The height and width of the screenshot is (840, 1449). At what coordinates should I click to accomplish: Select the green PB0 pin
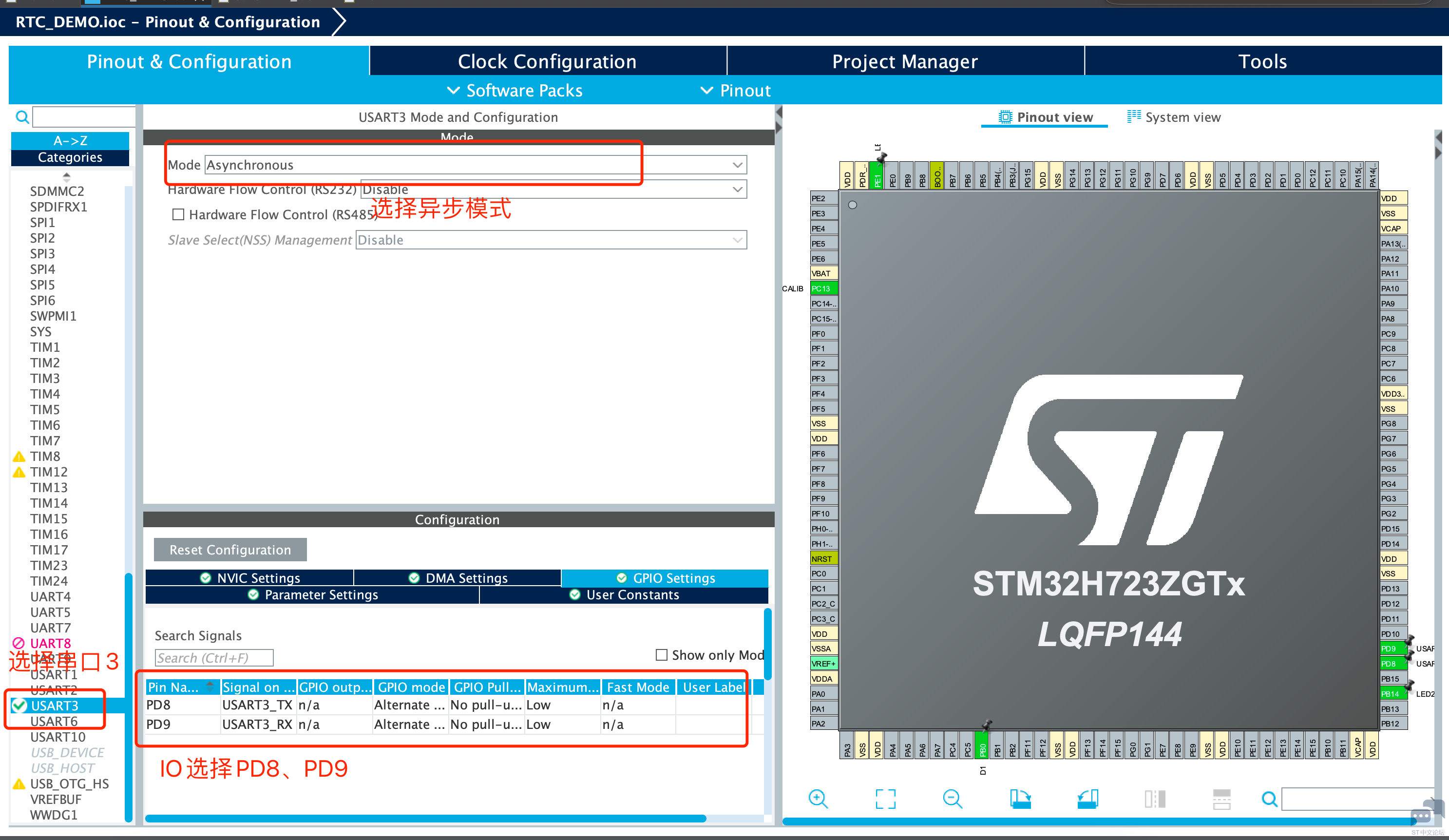982,745
